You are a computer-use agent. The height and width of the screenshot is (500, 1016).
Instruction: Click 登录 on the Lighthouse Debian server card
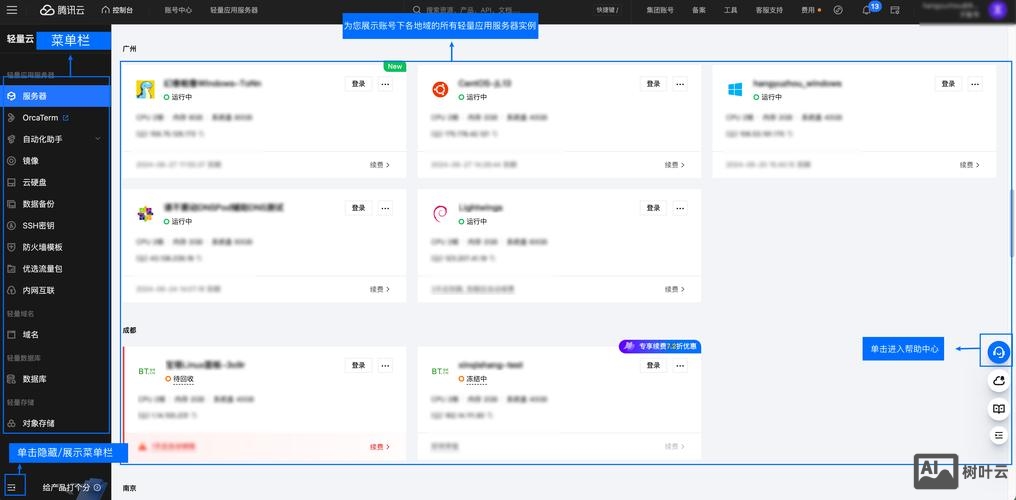click(653, 208)
